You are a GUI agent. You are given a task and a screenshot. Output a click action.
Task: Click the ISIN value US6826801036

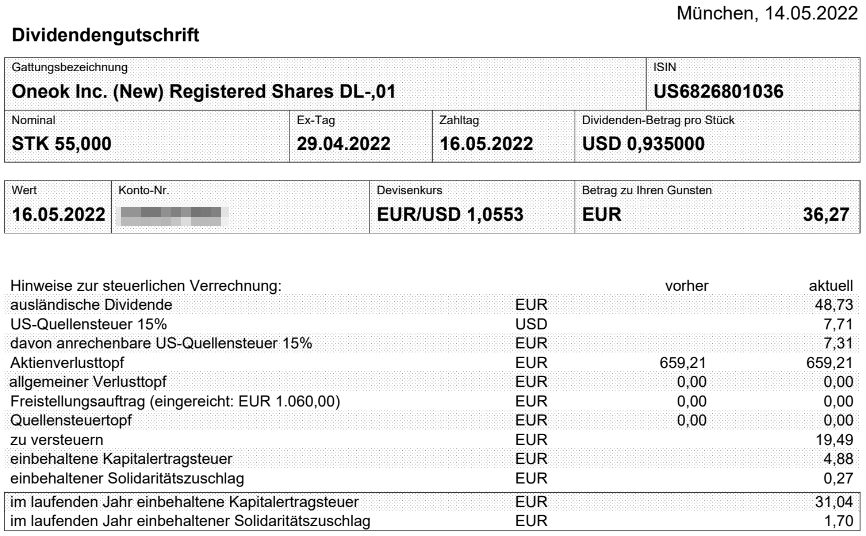click(717, 92)
